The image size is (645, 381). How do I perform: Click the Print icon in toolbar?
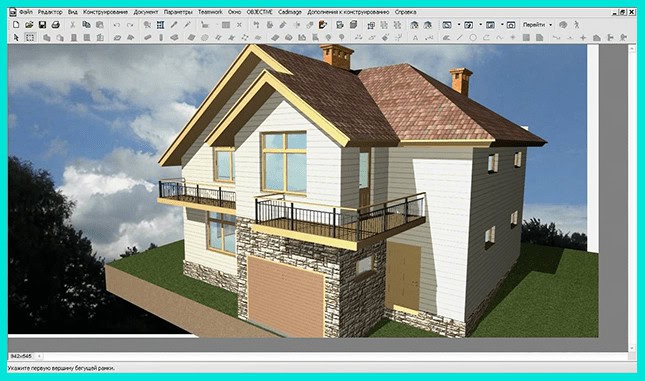coord(56,25)
